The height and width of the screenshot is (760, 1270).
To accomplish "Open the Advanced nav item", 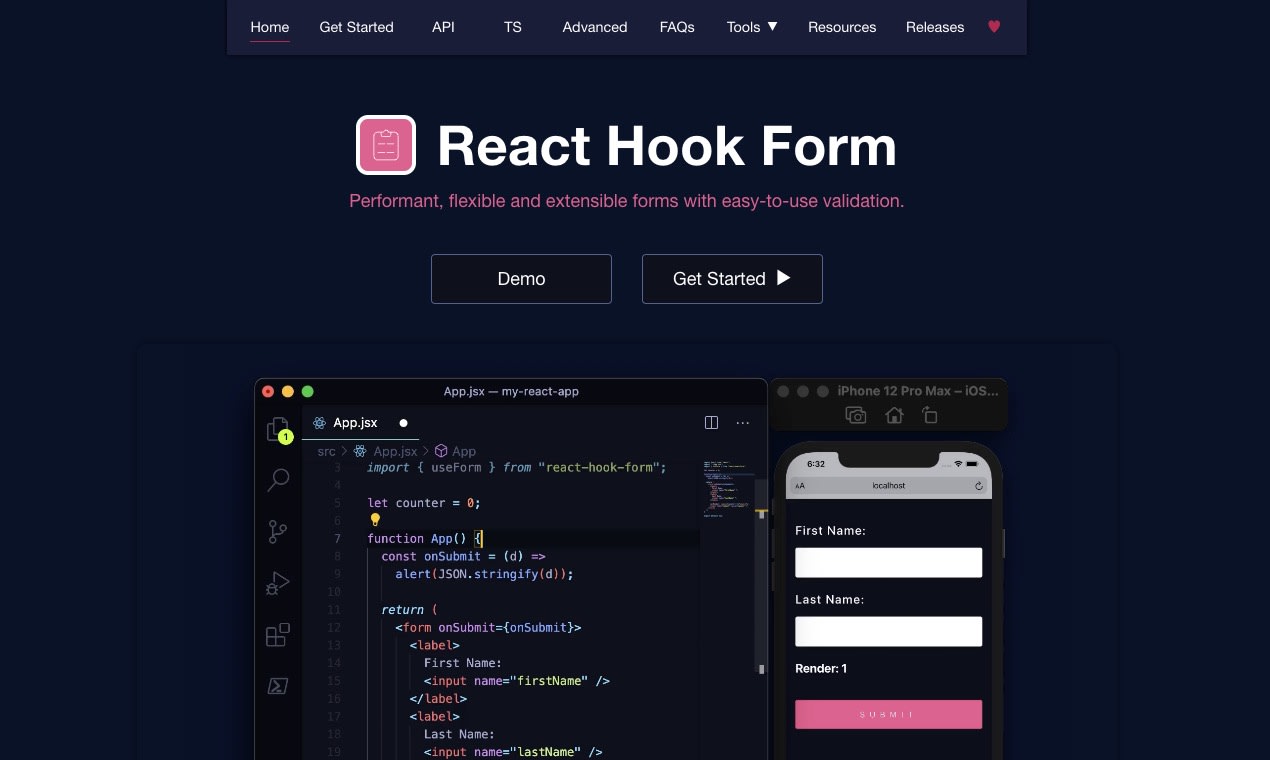I will coord(595,27).
